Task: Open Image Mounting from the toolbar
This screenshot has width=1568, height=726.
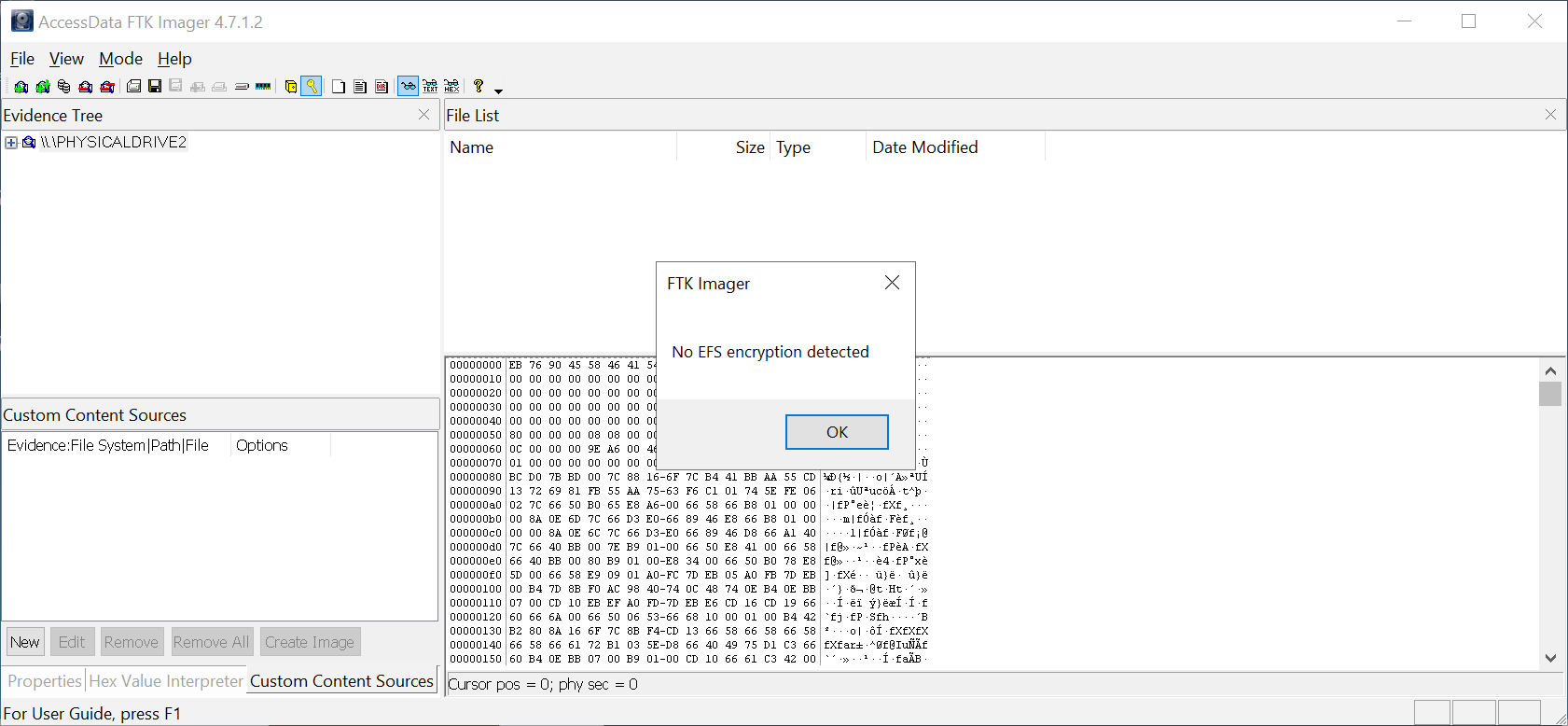Action: pyautogui.click(x=63, y=87)
